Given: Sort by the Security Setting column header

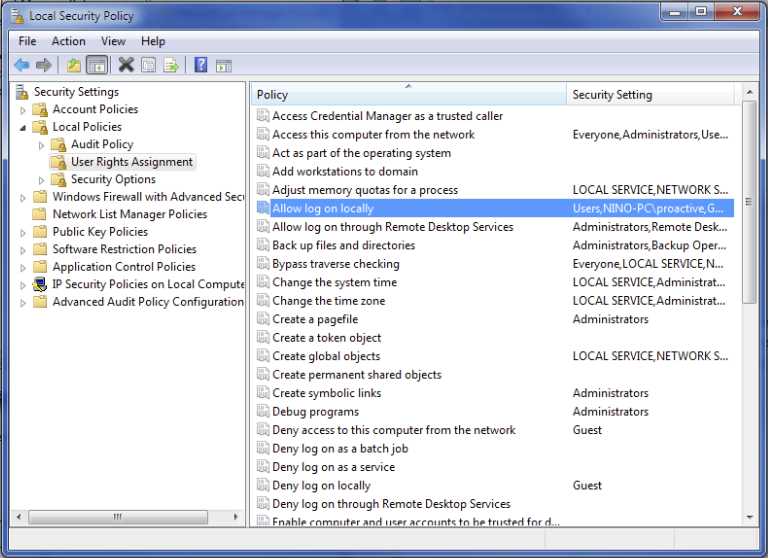Looking at the screenshot, I should tap(650, 95).
